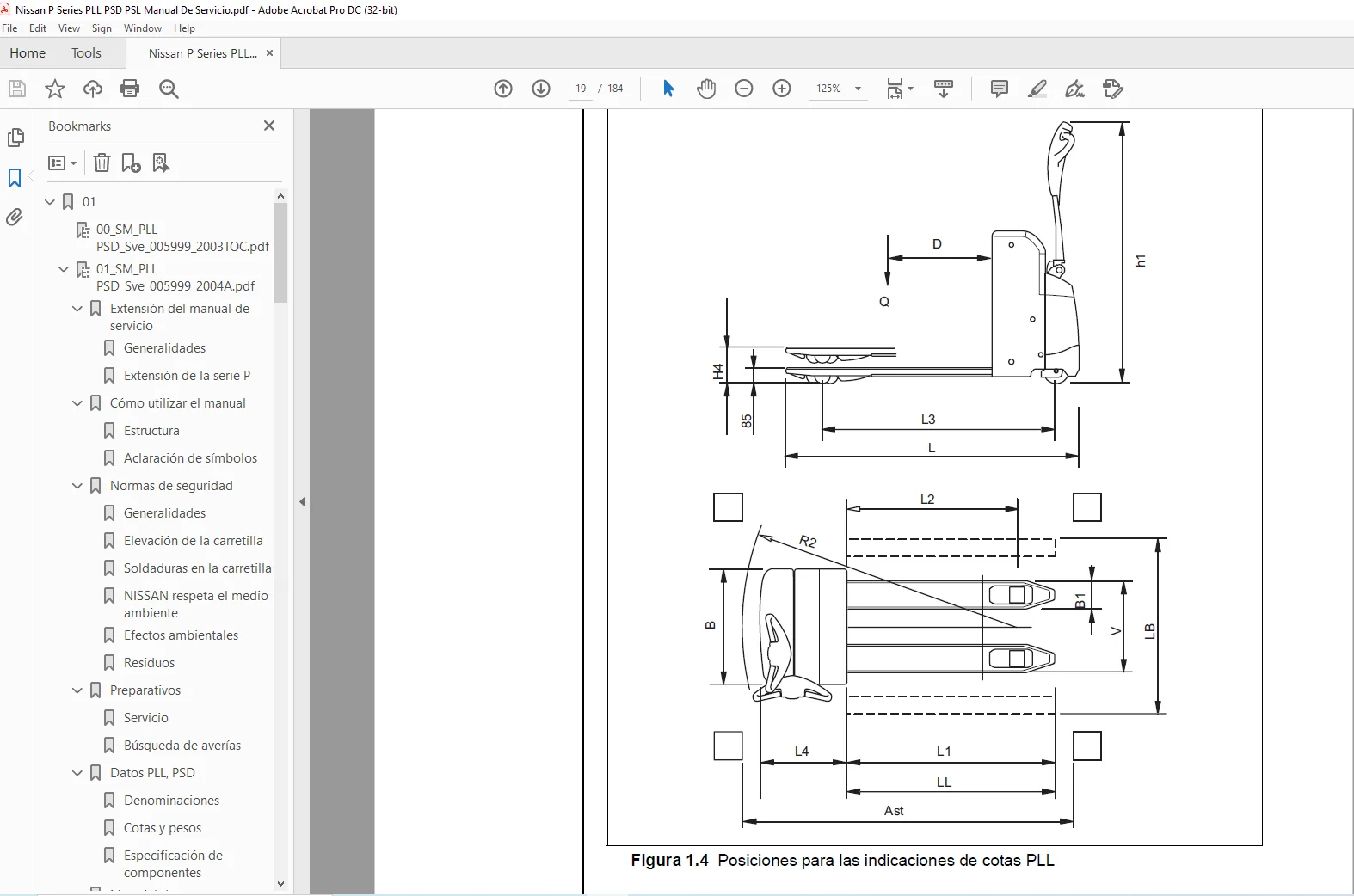The image size is (1354, 896).
Task: Go to Cotas y pesos bookmark
Action: (162, 828)
